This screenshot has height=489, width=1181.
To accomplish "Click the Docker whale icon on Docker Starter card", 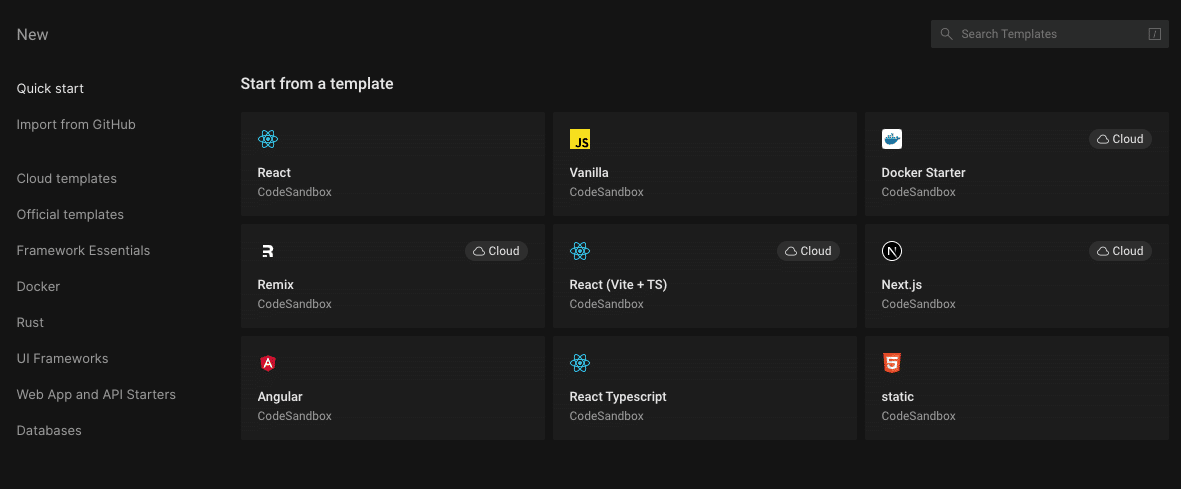I will click(x=892, y=139).
